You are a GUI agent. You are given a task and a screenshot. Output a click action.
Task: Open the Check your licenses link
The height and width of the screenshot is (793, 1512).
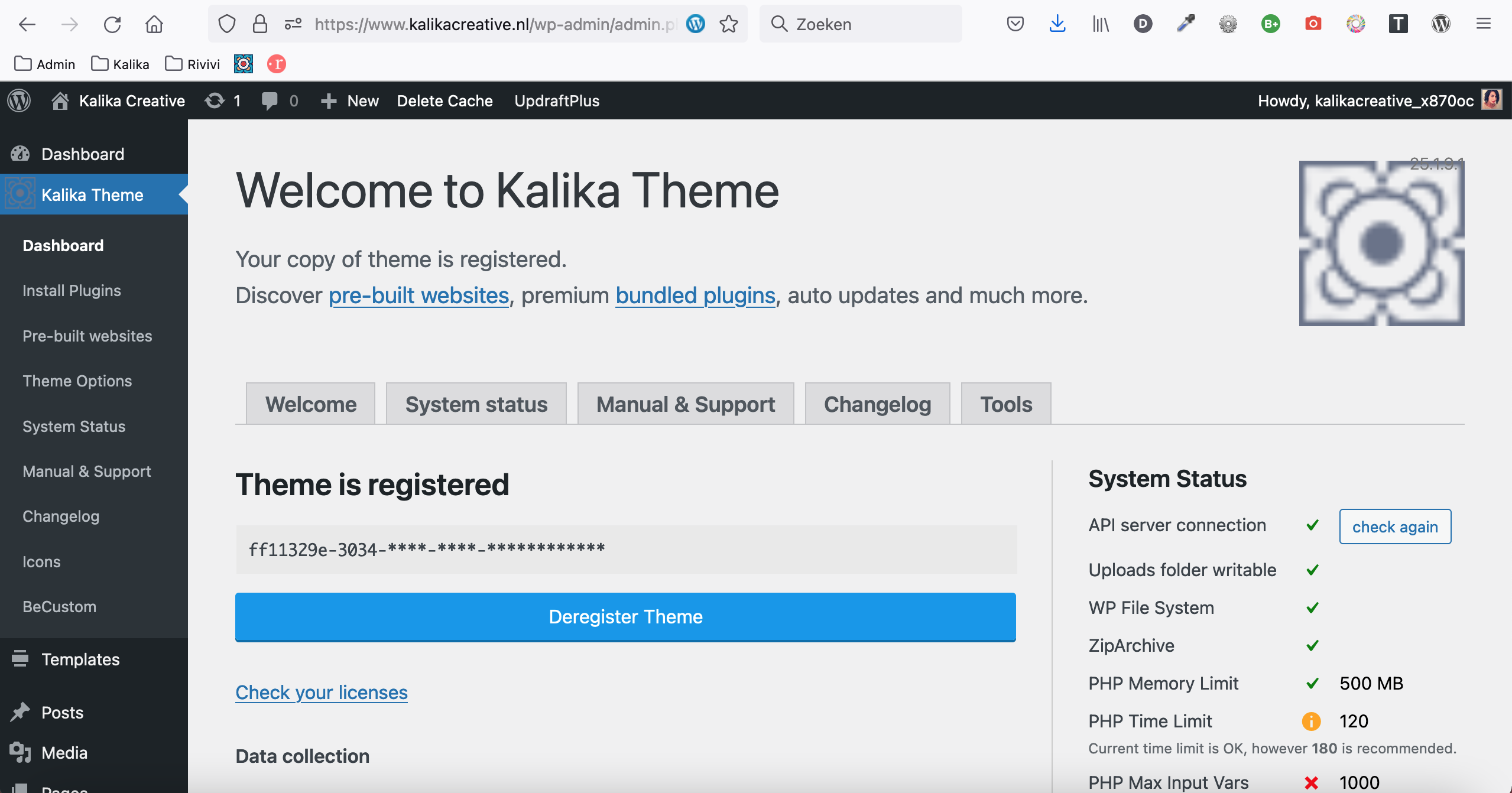pyautogui.click(x=322, y=692)
